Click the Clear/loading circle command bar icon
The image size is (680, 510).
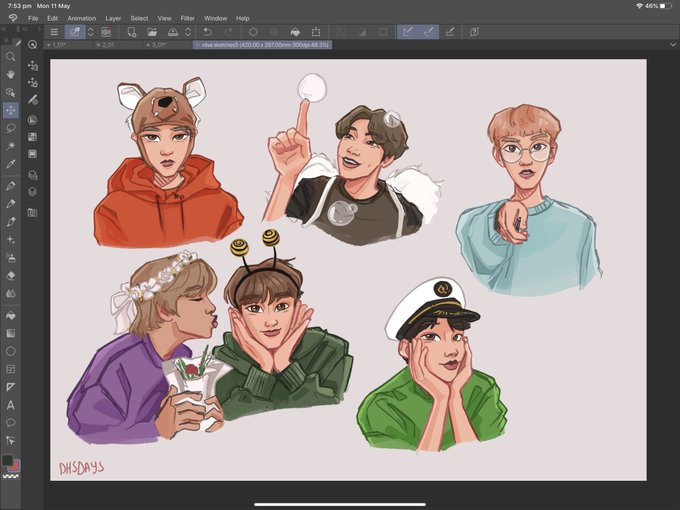(x=253, y=32)
